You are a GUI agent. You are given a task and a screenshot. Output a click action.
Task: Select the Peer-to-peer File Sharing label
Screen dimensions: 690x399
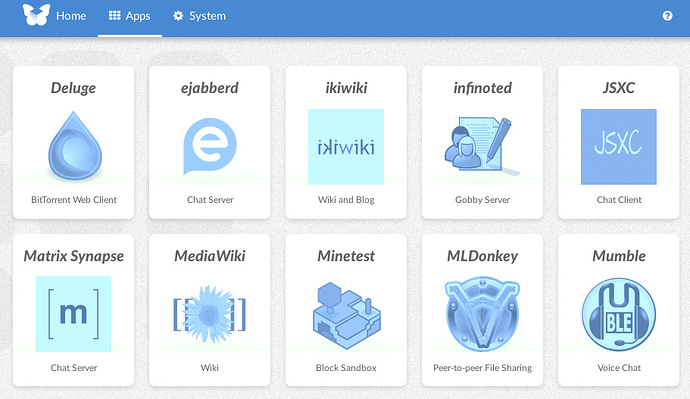(482, 368)
